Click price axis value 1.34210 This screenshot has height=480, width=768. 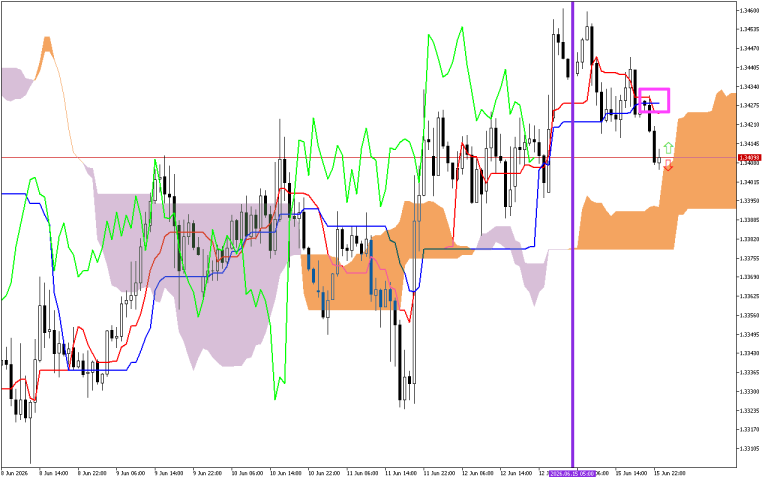pyautogui.click(x=750, y=125)
